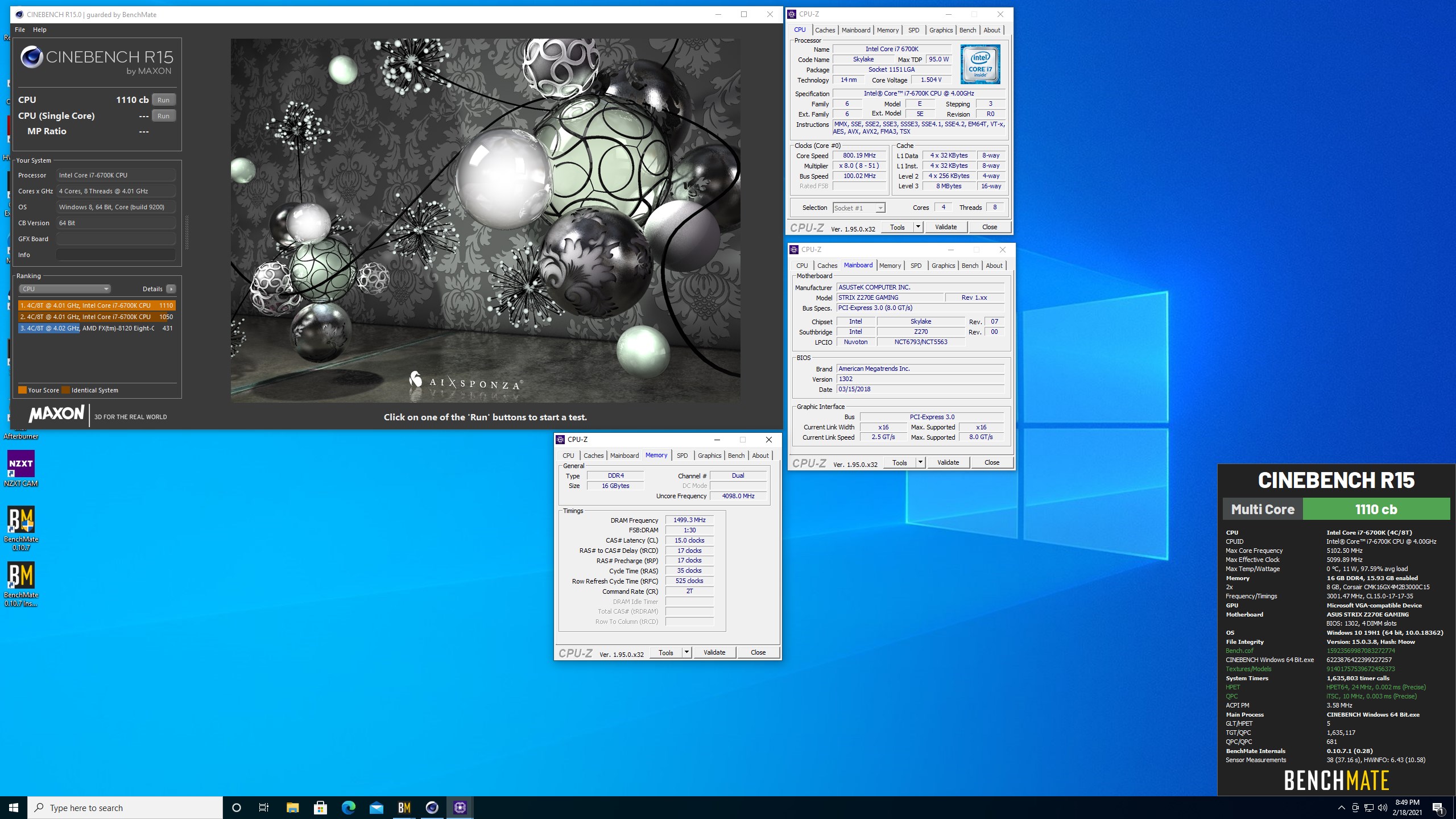
Task: Run the Cinebench CPU multi-core test
Action: (164, 100)
